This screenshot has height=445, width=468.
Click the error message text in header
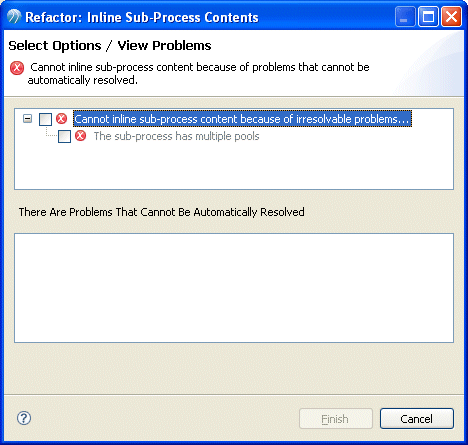tap(199, 74)
